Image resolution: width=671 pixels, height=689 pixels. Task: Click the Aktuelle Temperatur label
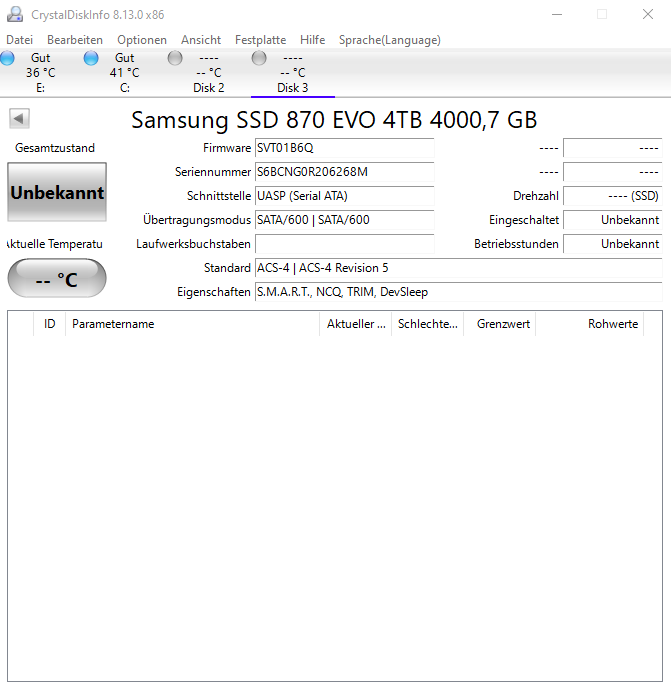coord(55,244)
